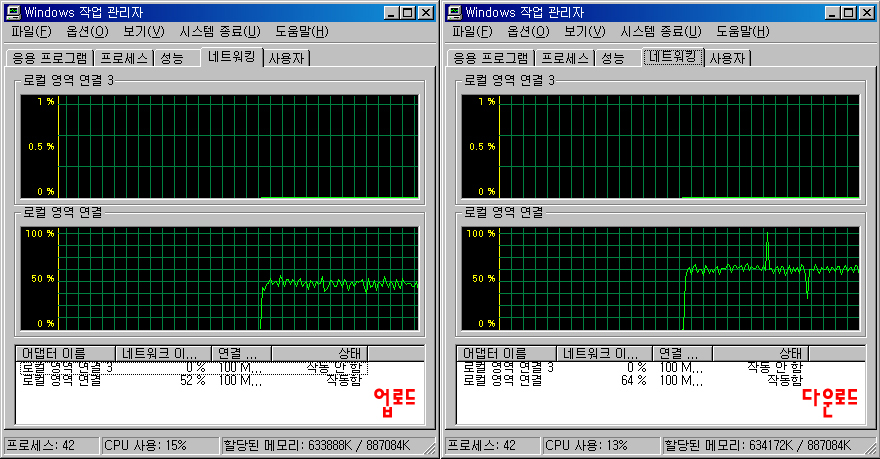Image resolution: width=880 pixels, height=459 pixels.
Task: Maximize the right Task Manager window
Action: click(849, 12)
